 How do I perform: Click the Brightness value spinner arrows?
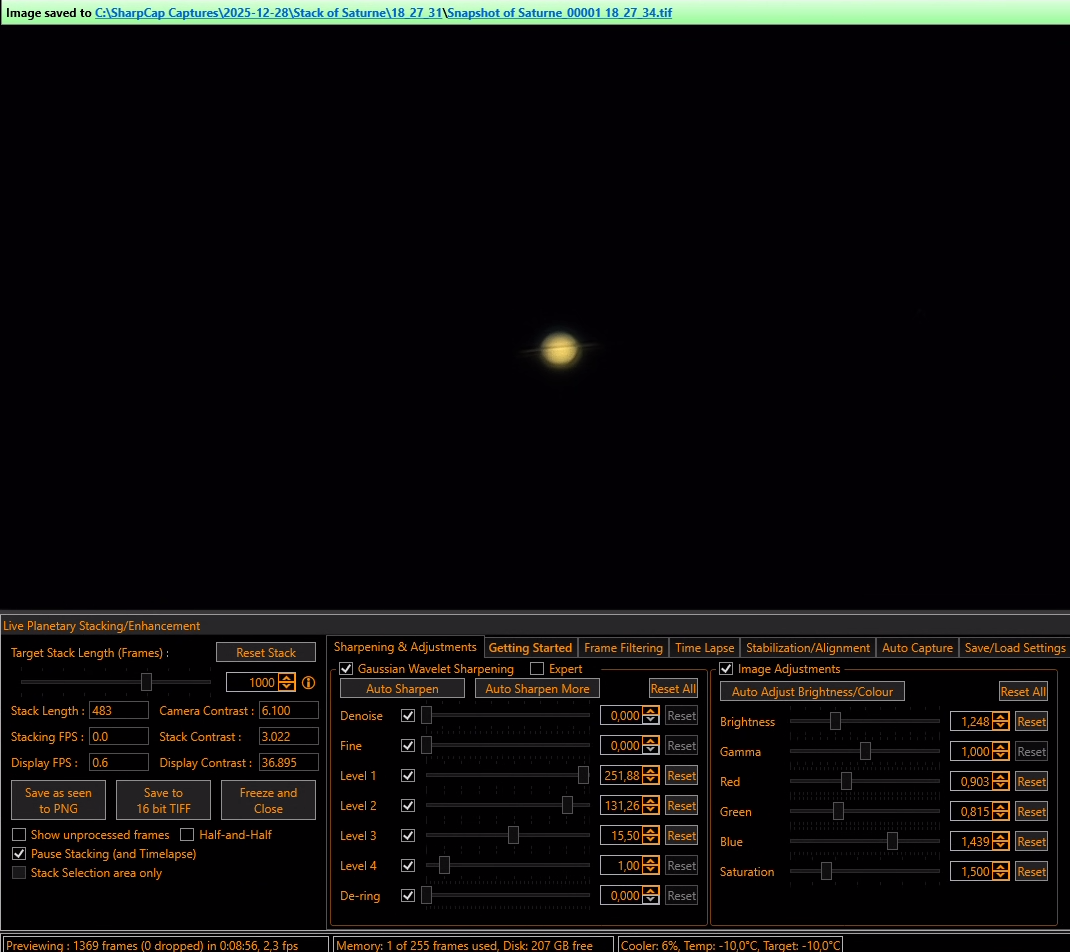1000,721
